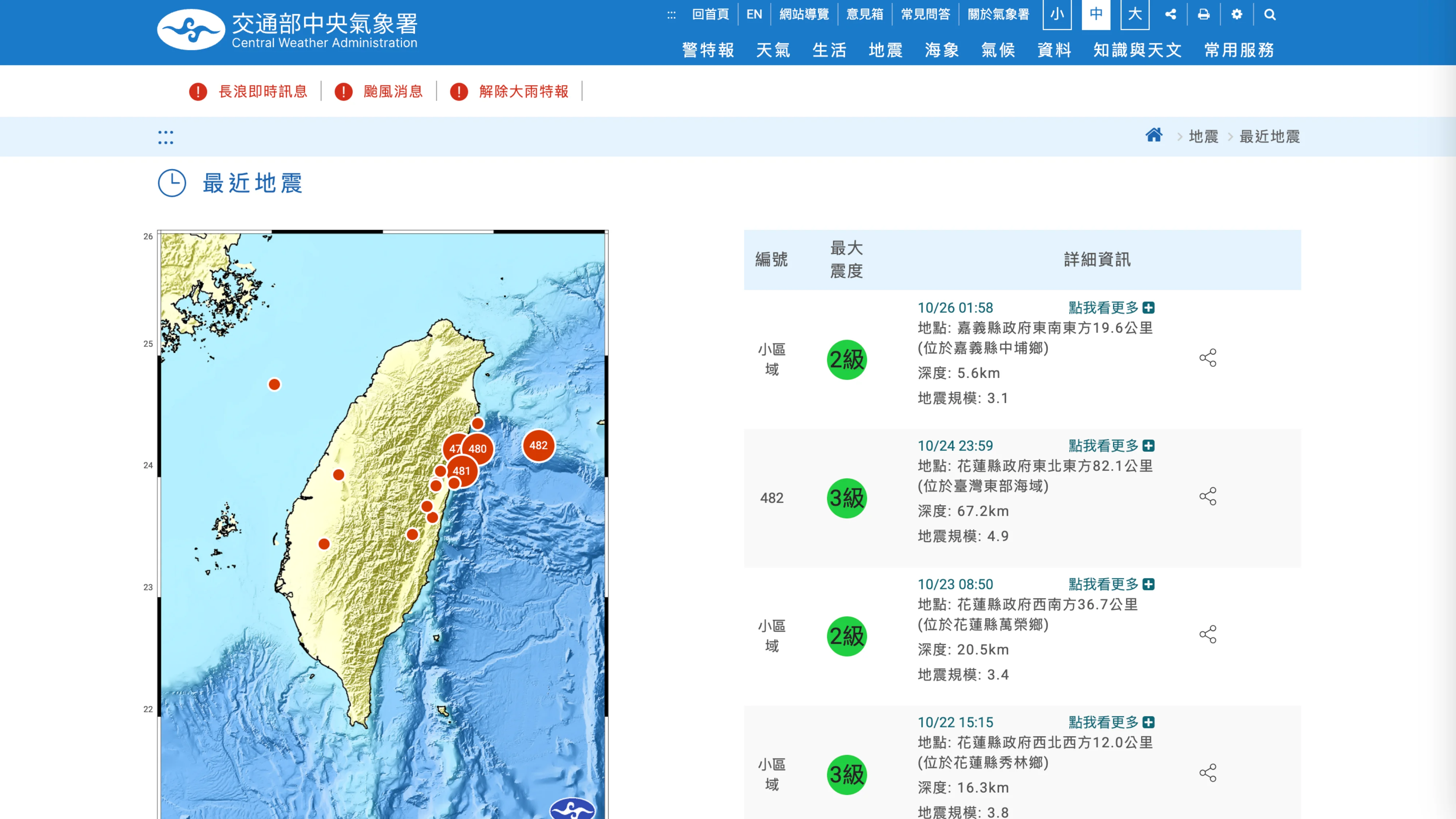Switch to EN language link
Image resolution: width=1456 pixels, height=819 pixels.
pos(754,15)
